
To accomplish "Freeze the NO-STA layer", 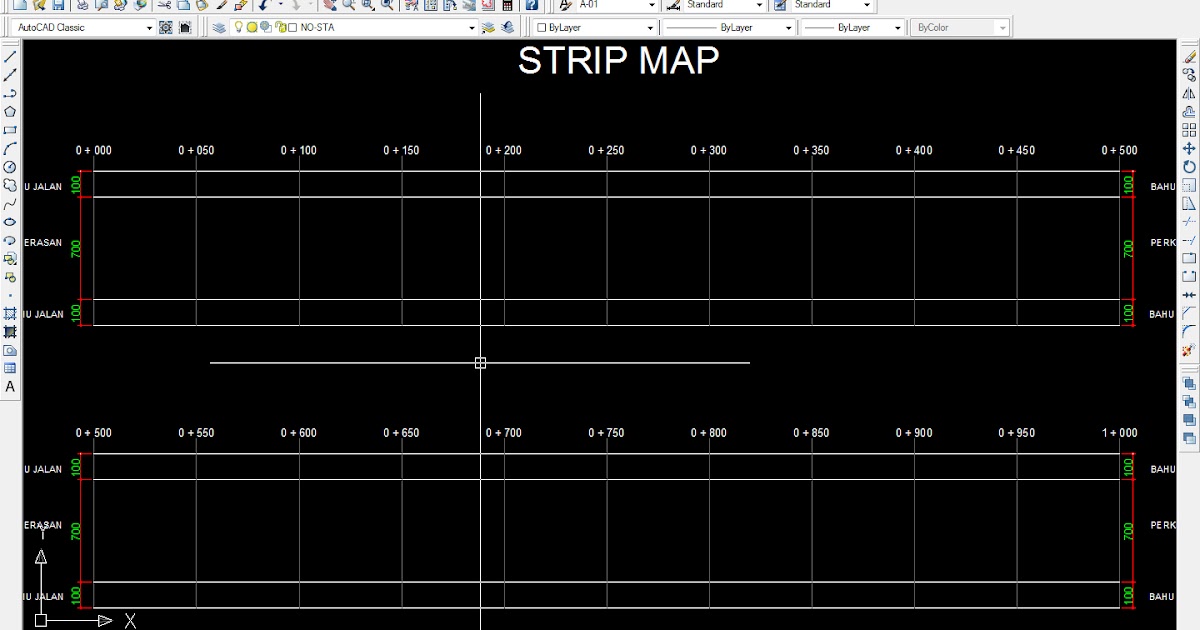I will coord(252,27).
